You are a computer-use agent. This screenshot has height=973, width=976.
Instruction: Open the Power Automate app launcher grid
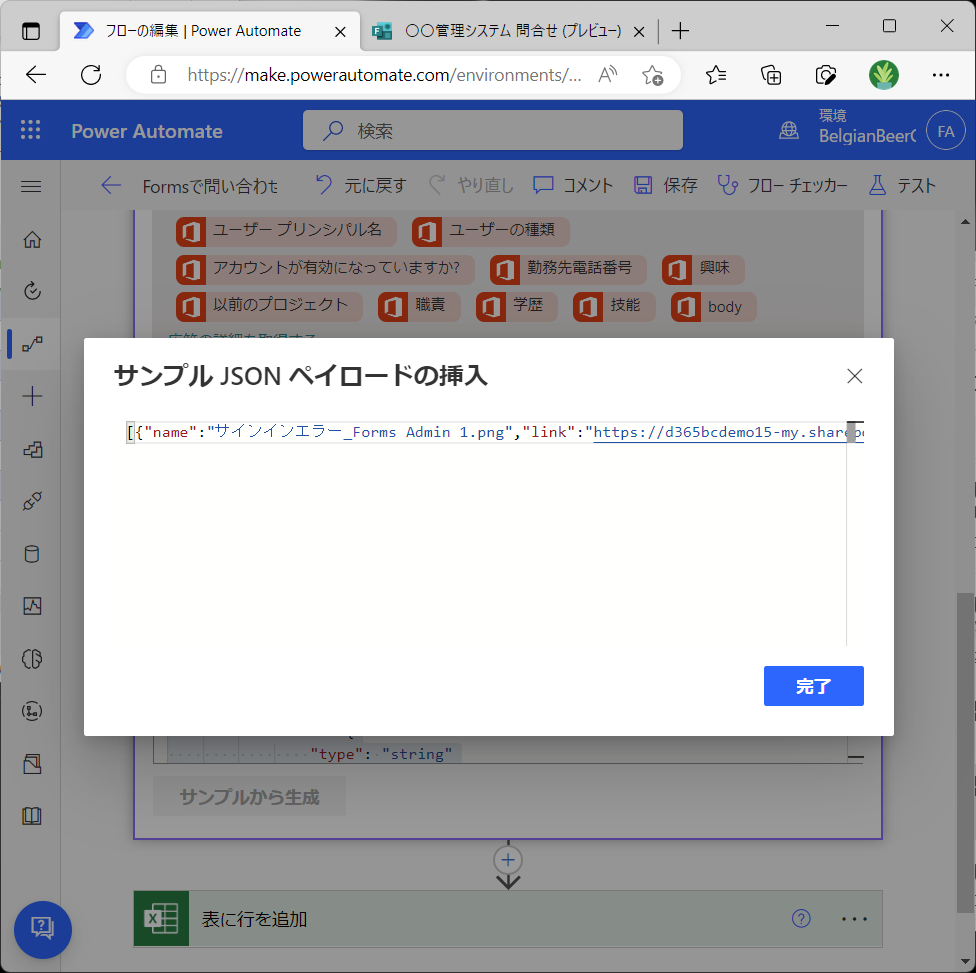point(30,129)
